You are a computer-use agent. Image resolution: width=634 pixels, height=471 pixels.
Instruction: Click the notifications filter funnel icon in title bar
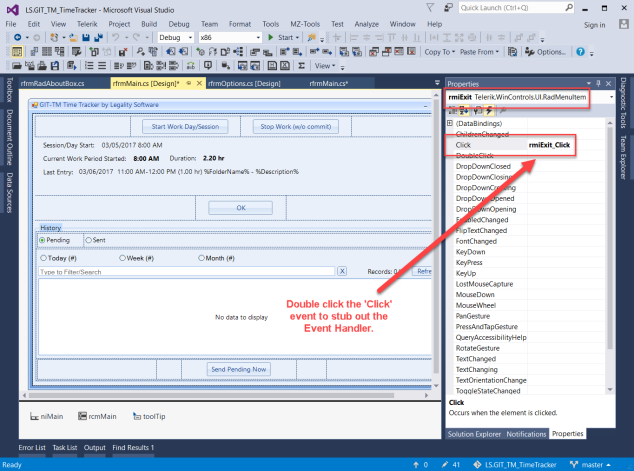coord(430,8)
